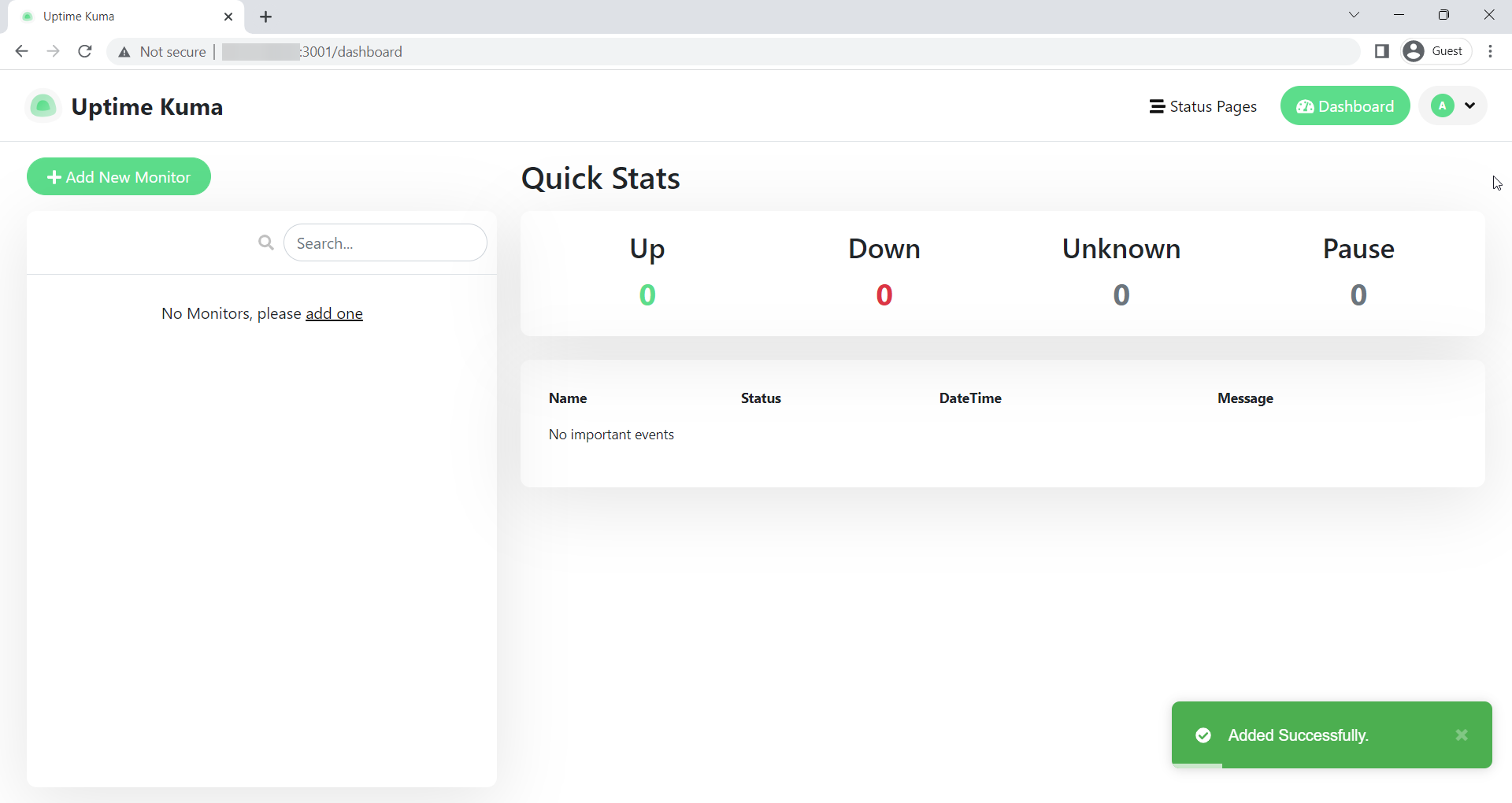Go to the Dashboard
Viewport: 1512px width, 803px height.
[x=1345, y=106]
